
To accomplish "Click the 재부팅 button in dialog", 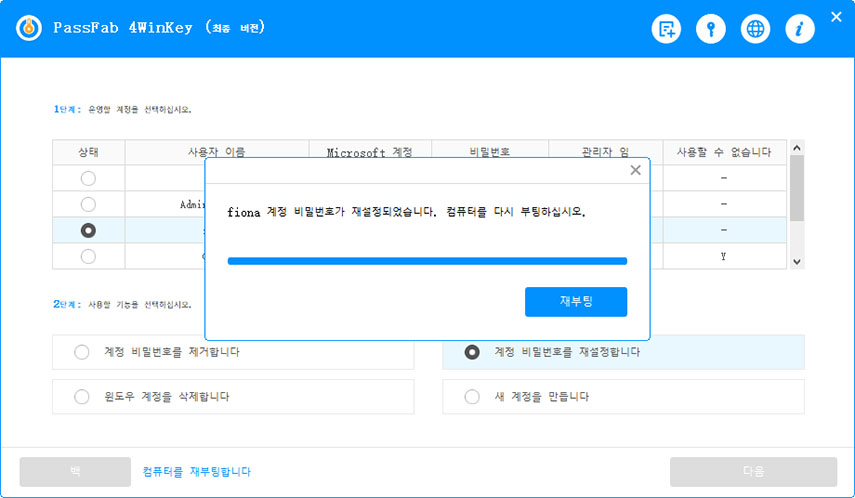I will click(576, 302).
